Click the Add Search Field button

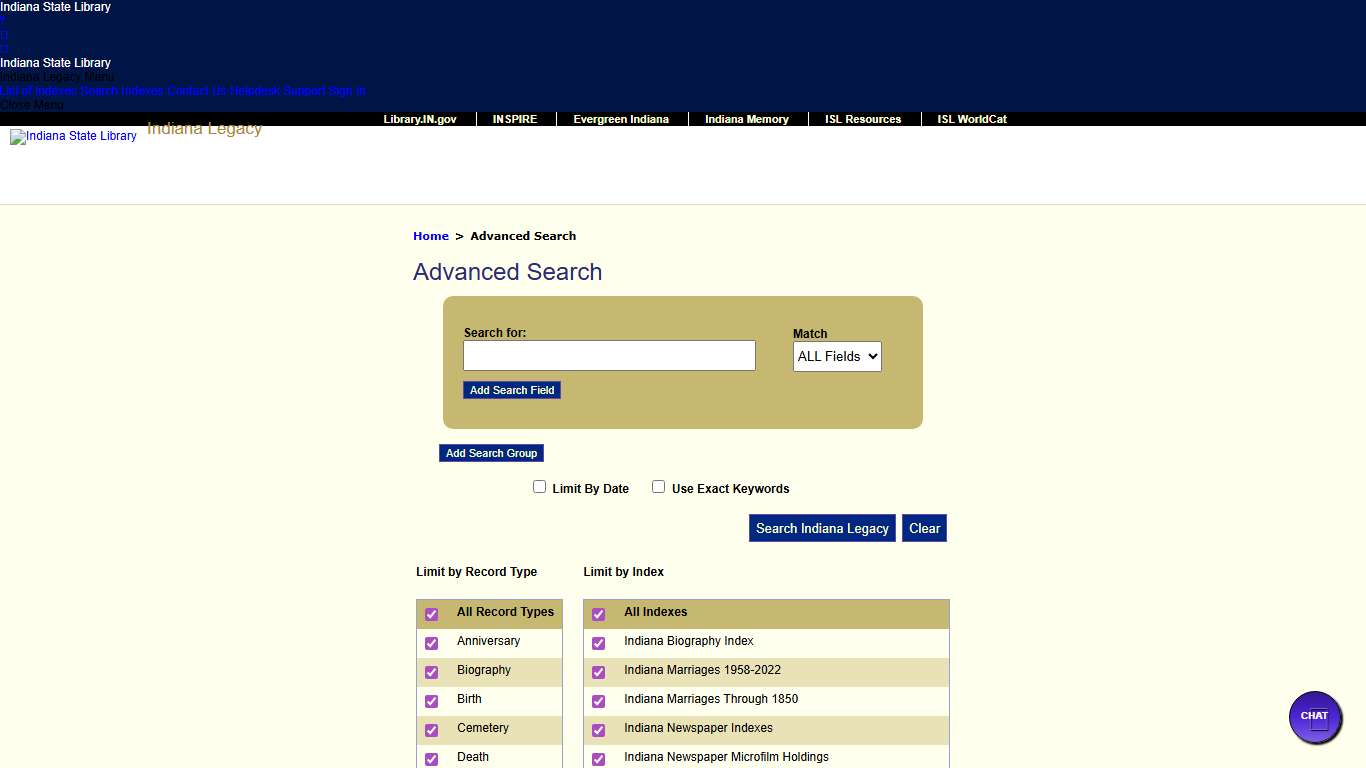pyautogui.click(x=512, y=390)
